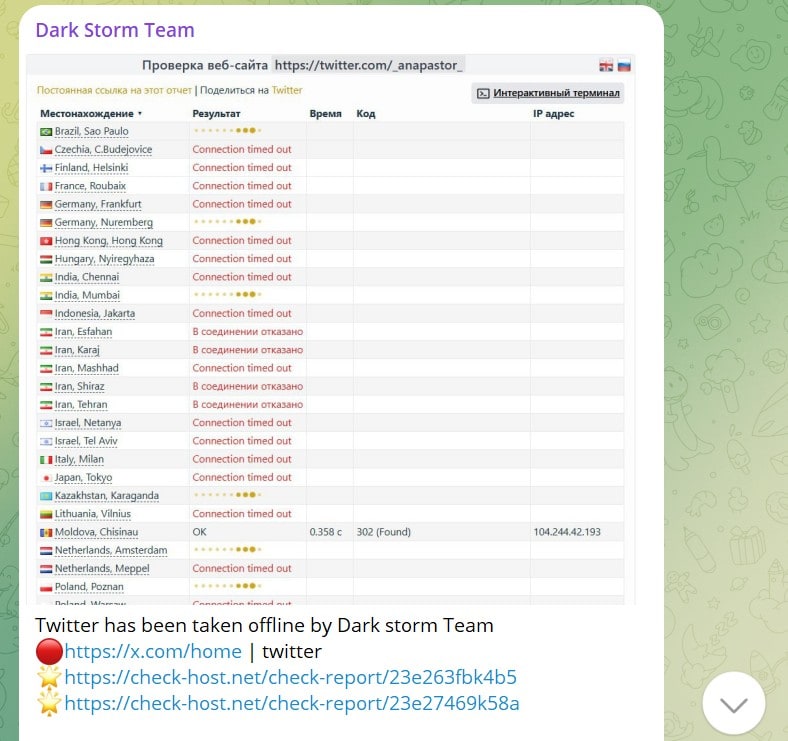The height and width of the screenshot is (741, 788).
Task: Click the scroll-to-bottom chevron button
Action: 734,704
